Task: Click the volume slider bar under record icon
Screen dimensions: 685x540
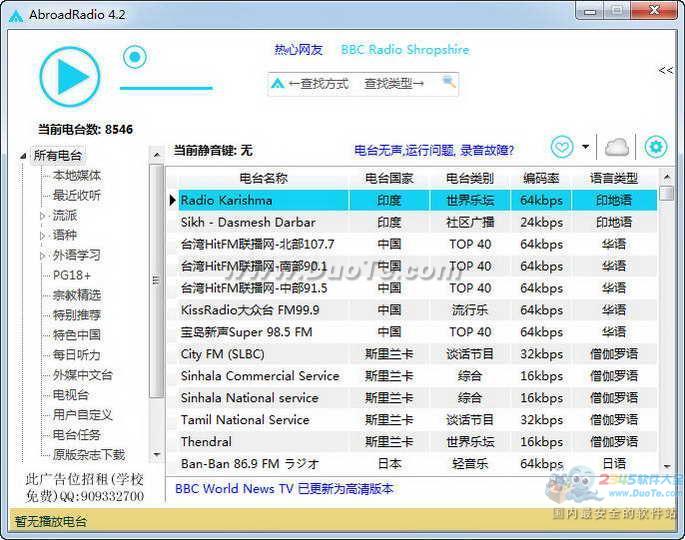Action: 165,88
